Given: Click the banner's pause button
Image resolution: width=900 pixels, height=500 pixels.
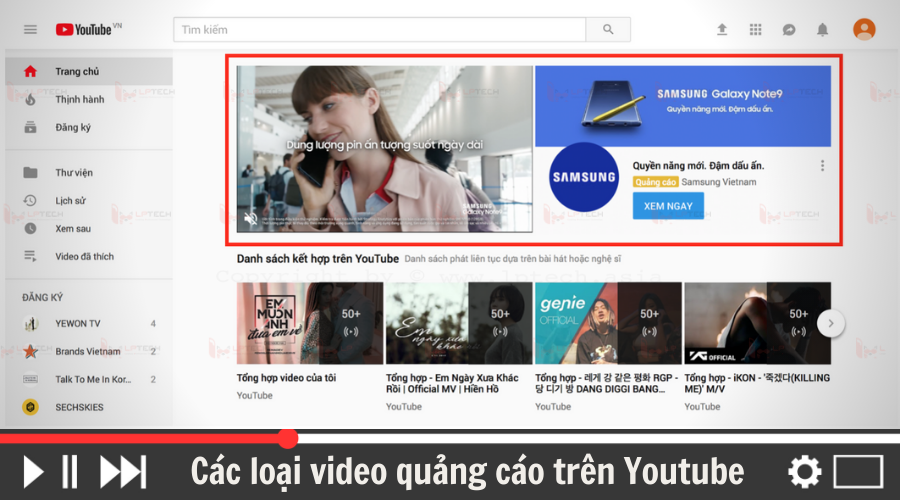Looking at the screenshot, I should (x=69, y=472).
